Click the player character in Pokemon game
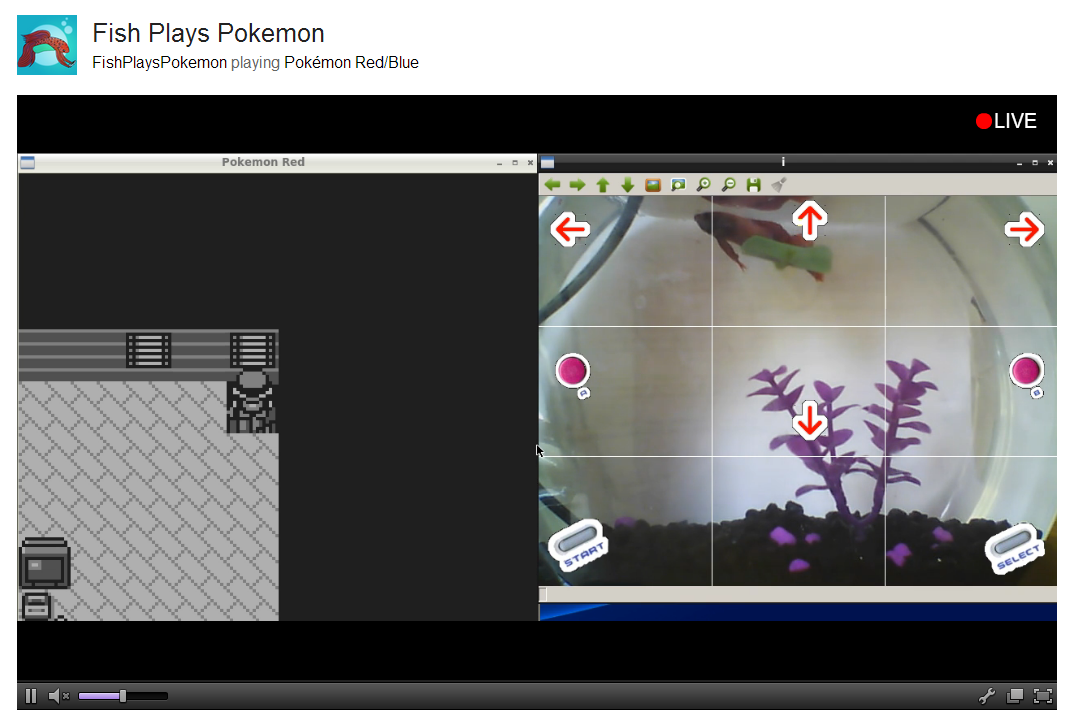The width and height of the screenshot is (1074, 712). click(x=253, y=402)
